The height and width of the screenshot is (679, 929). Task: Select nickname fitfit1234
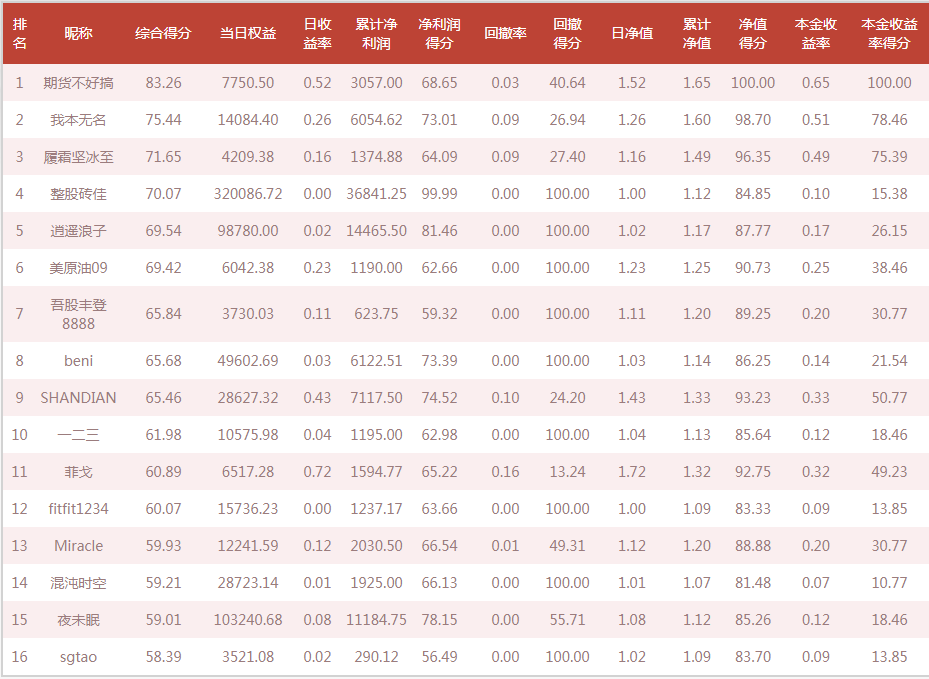click(78, 509)
